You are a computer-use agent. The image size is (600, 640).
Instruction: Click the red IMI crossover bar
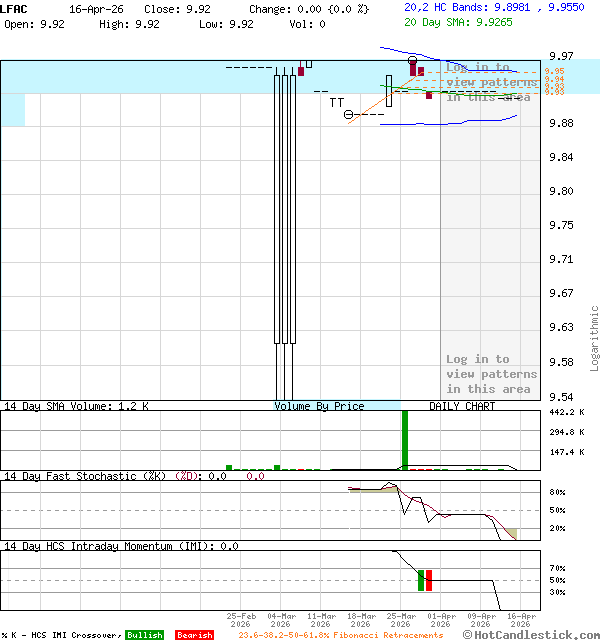click(429, 580)
